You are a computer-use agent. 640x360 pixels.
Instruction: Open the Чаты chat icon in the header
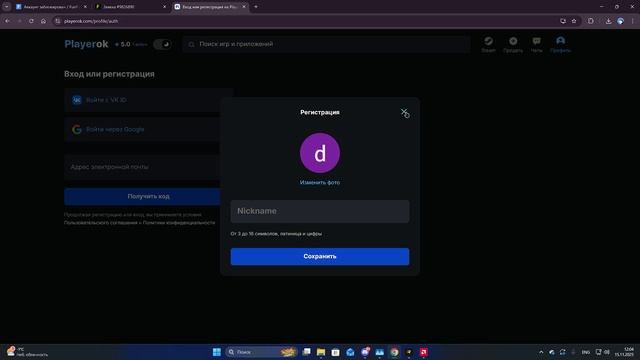pyautogui.click(x=536, y=44)
